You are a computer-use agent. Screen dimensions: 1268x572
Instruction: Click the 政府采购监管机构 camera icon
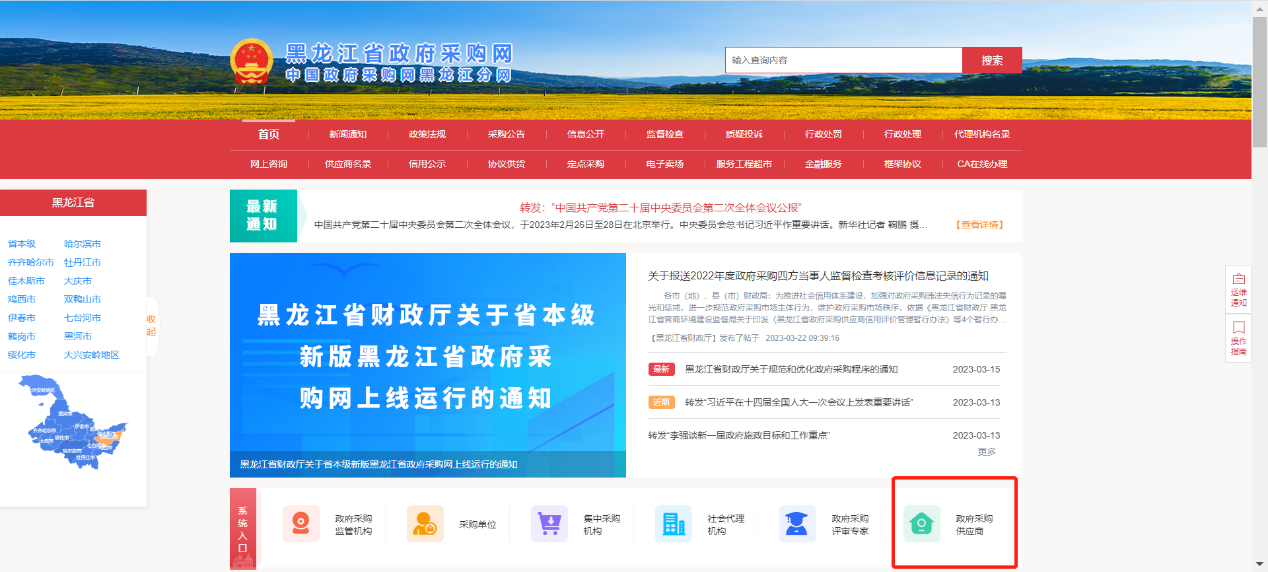[301, 524]
